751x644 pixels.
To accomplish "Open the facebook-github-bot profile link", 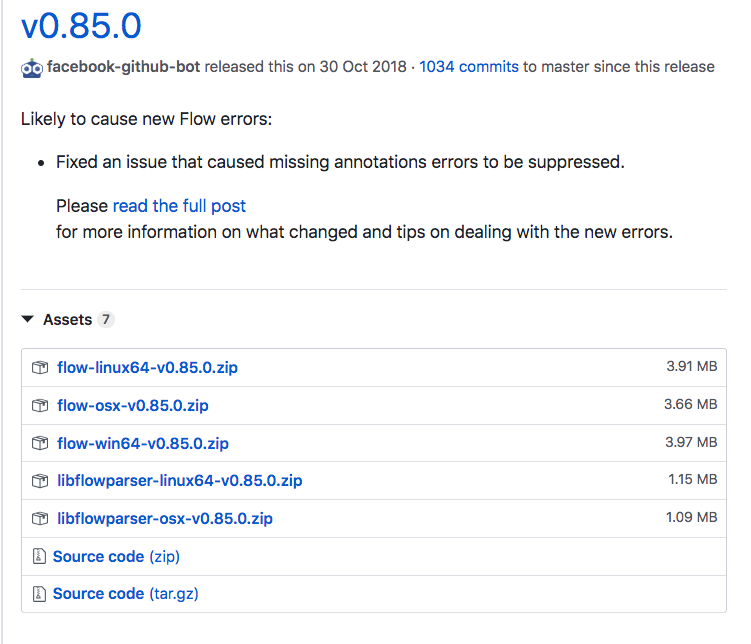I will (123, 67).
